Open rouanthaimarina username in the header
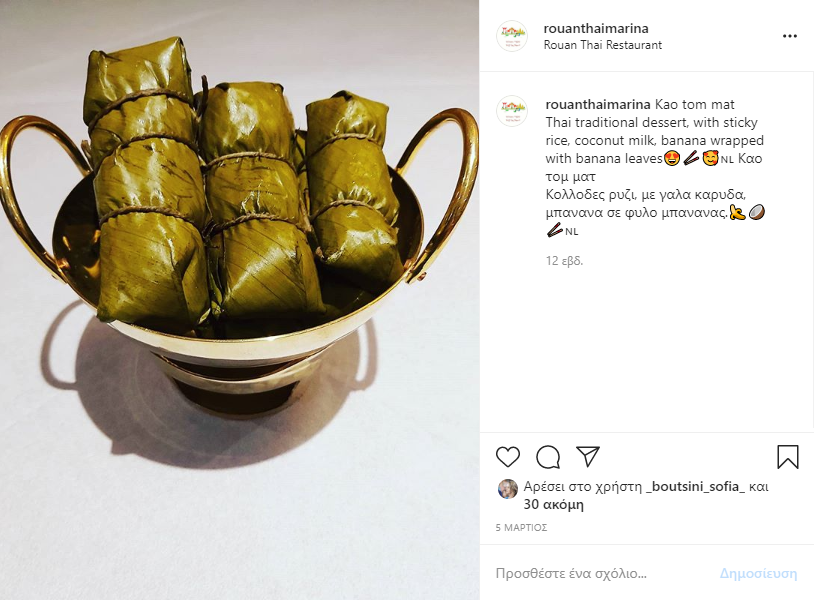The image size is (814, 600). pos(596,28)
